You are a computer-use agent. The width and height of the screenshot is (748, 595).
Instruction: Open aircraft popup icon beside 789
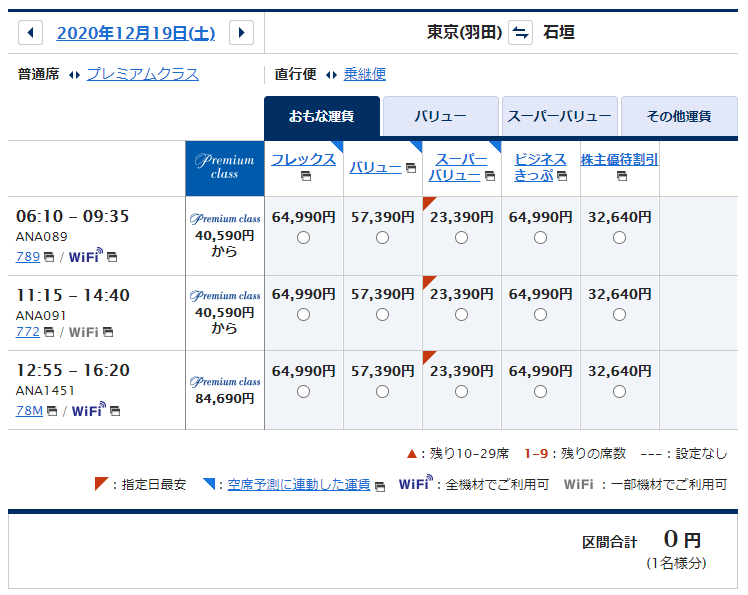click(49, 257)
